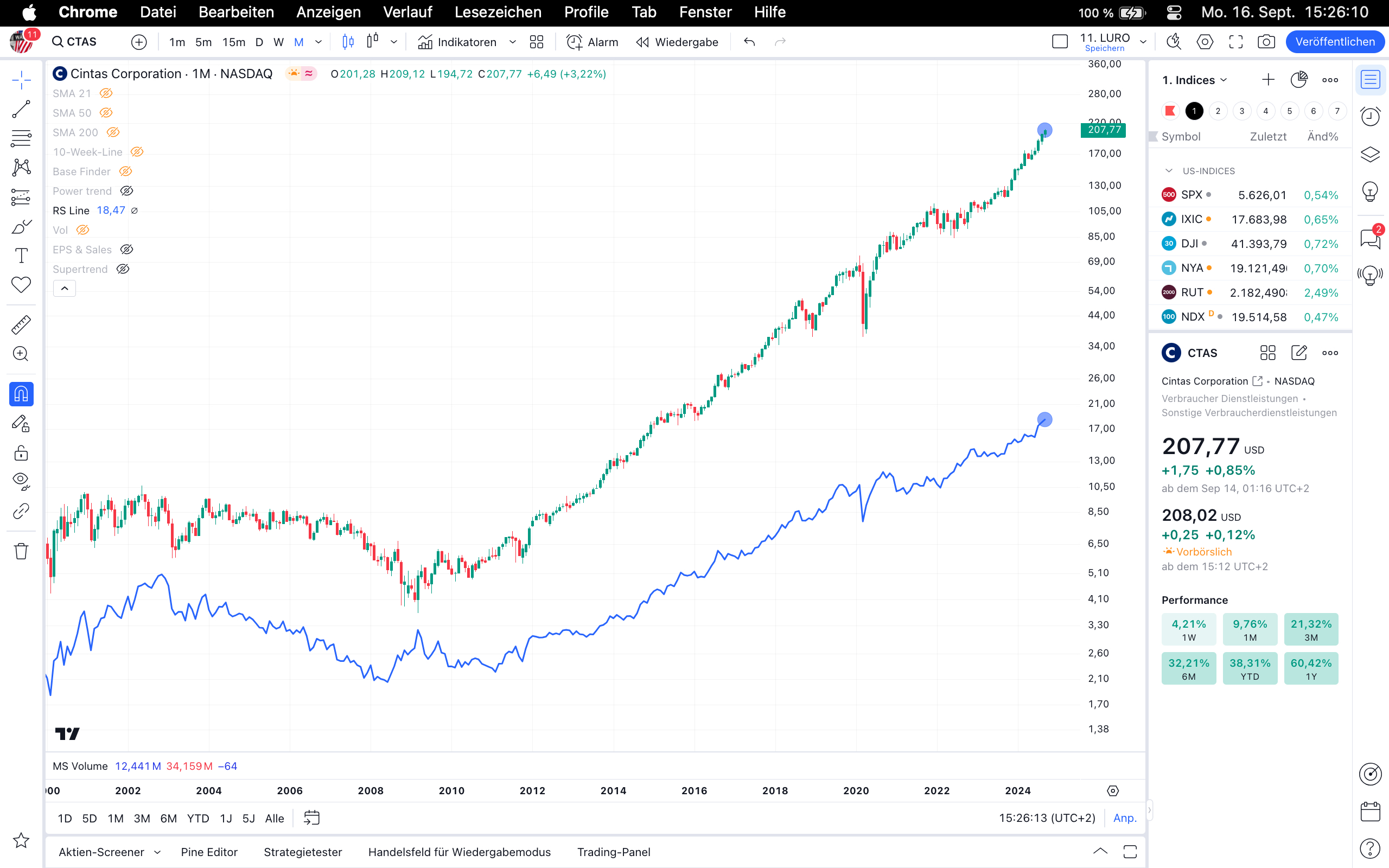Toggle visibility of the Vol indicator
Image resolution: width=1389 pixels, height=868 pixels.
coord(82,230)
